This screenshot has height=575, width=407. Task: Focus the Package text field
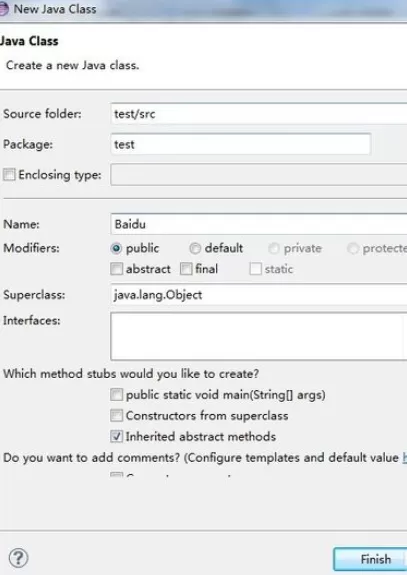(x=241, y=144)
